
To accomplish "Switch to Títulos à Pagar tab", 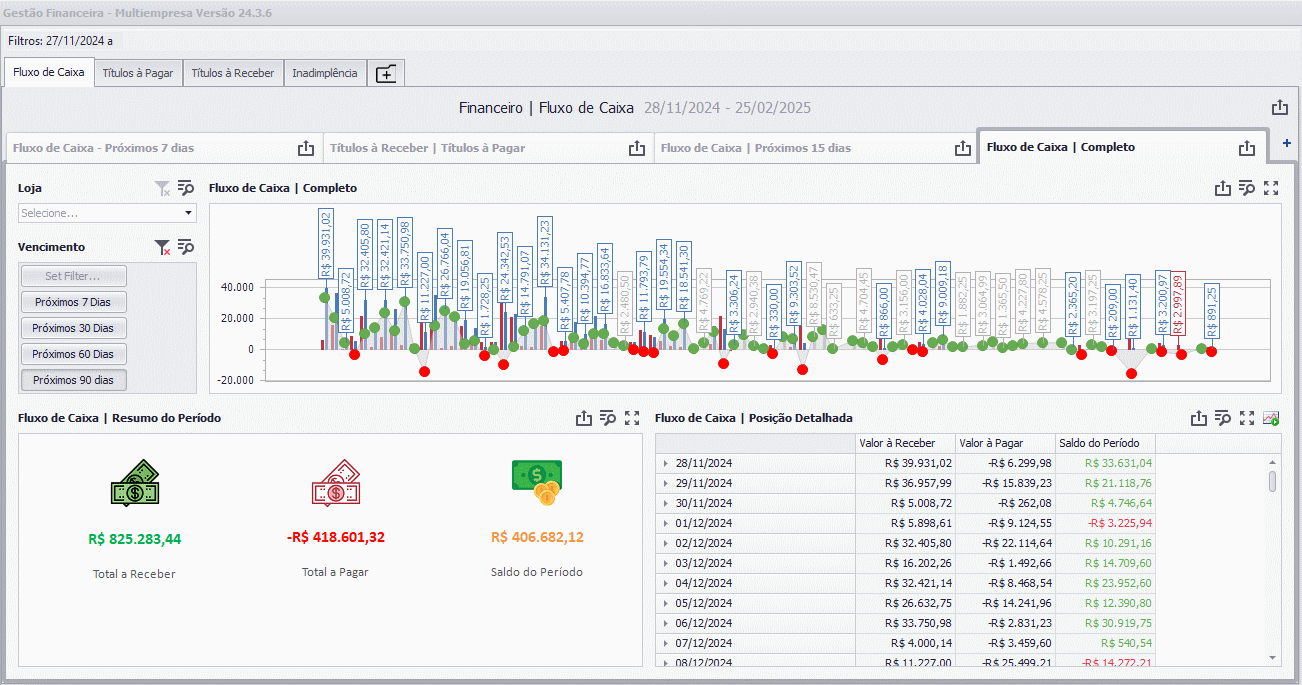I will point(138,73).
